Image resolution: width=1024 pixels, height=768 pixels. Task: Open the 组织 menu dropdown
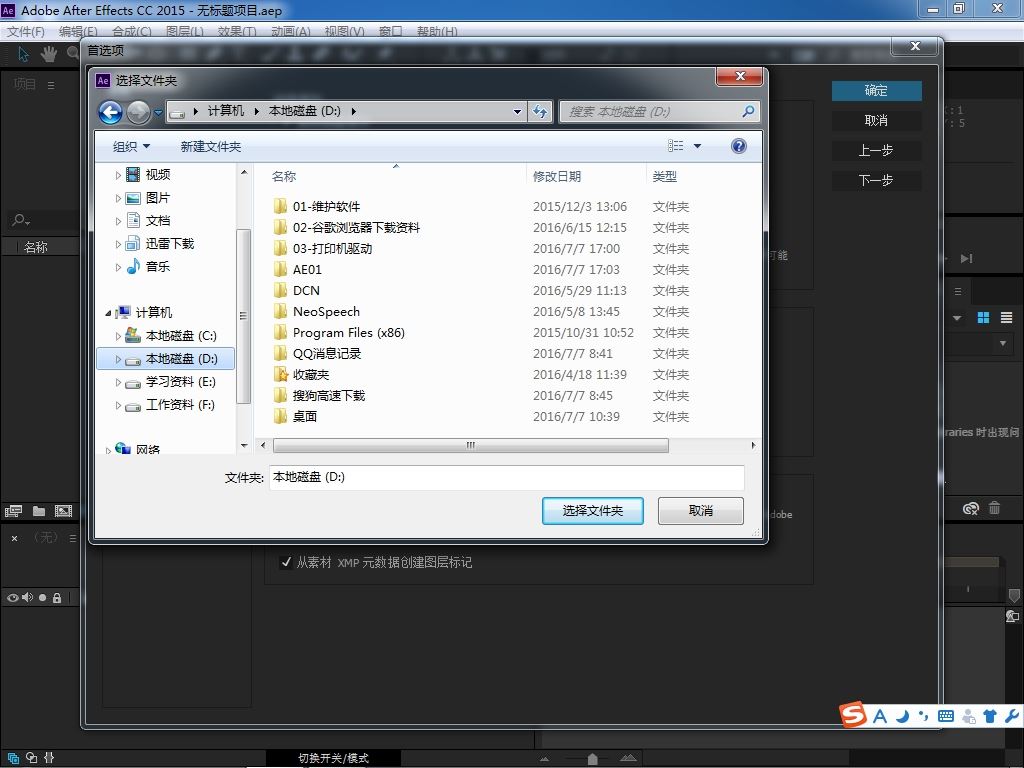(x=131, y=146)
